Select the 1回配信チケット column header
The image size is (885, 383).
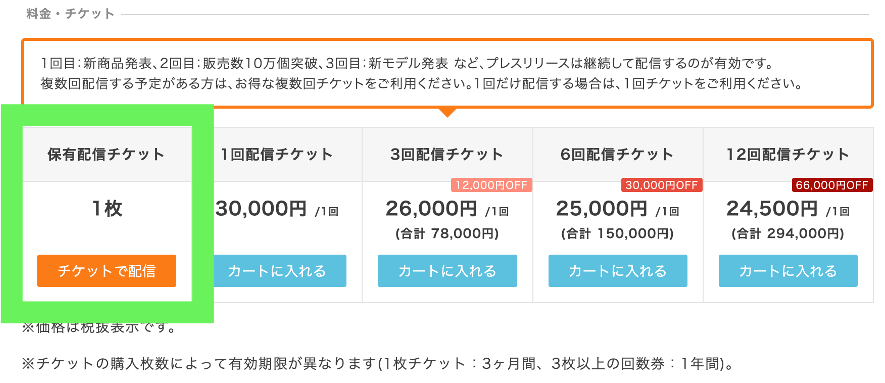coord(277,154)
